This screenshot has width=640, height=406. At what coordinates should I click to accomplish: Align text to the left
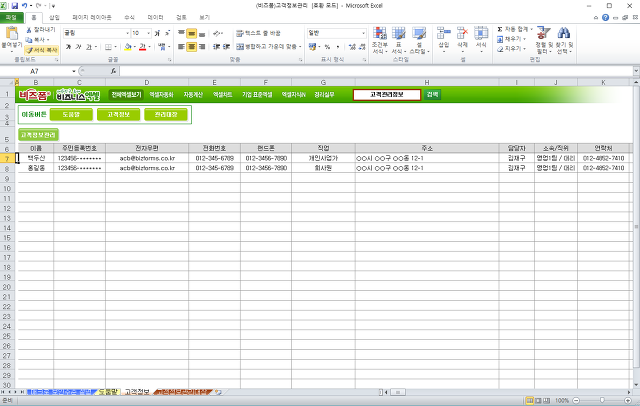pyautogui.click(x=182, y=47)
